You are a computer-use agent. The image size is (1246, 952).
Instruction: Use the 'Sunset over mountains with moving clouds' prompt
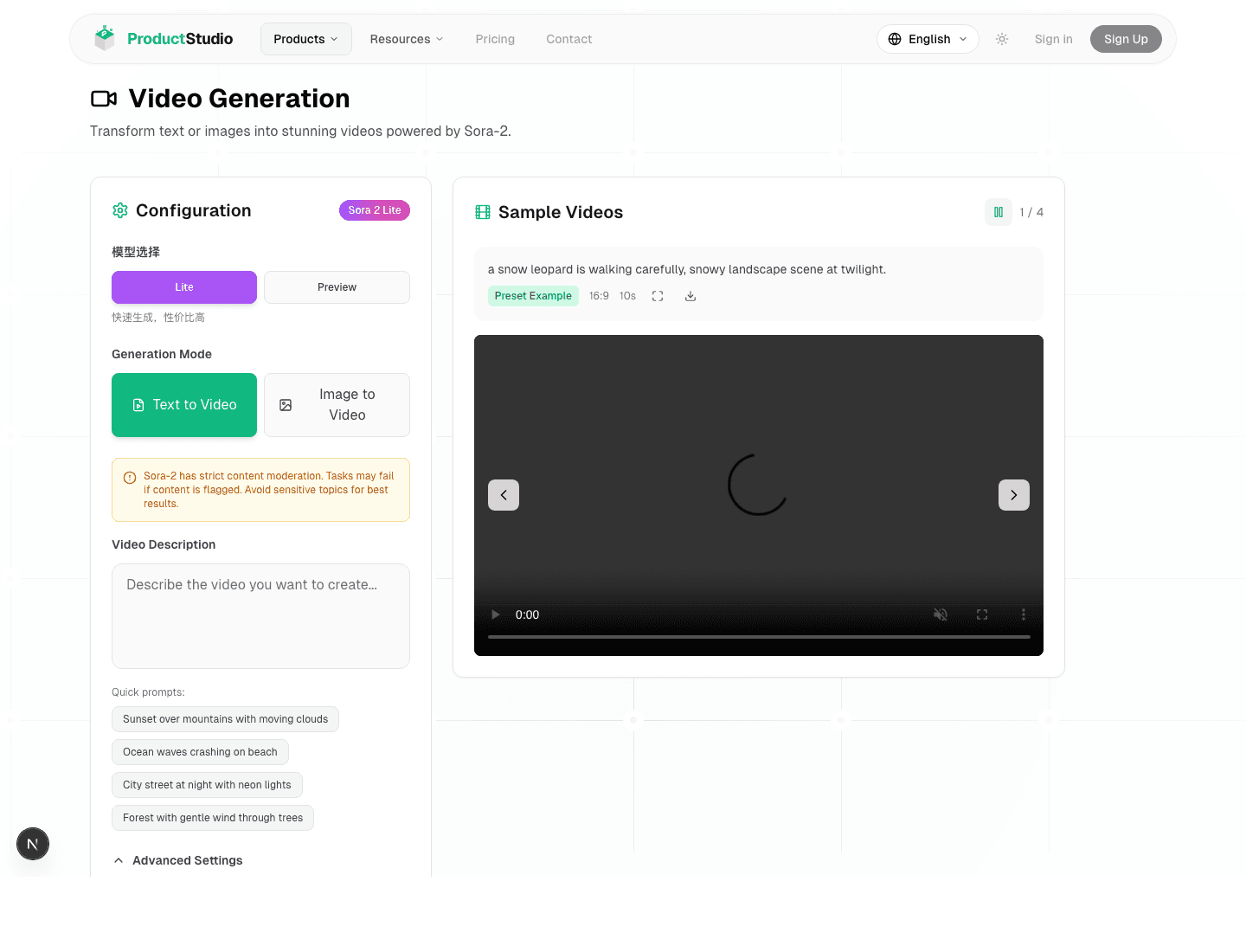(225, 719)
